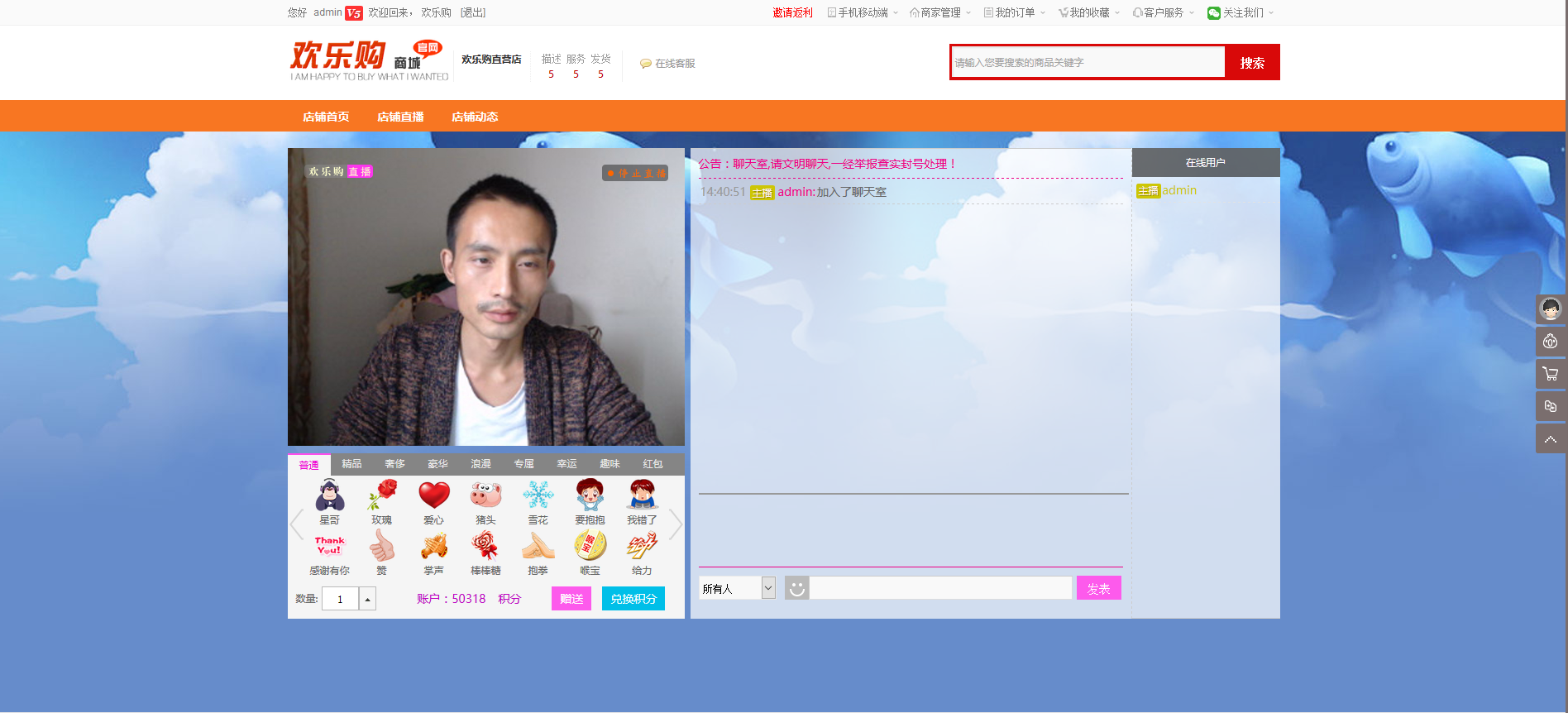The height and width of the screenshot is (713, 1568).
Task: Expand the 手机移动端 dropdown
Action: tap(863, 12)
